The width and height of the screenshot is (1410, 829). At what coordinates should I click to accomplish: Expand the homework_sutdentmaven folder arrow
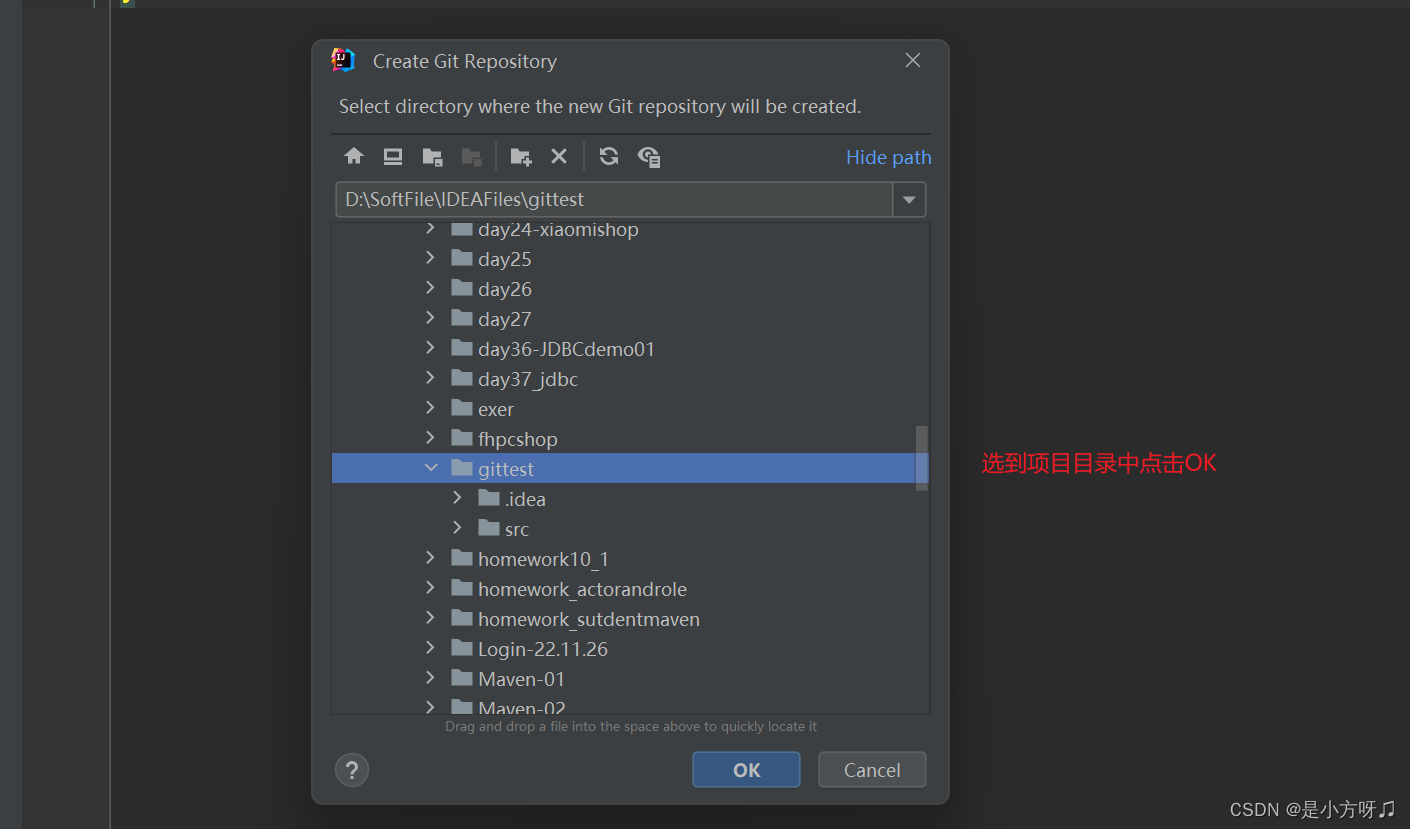pyautogui.click(x=430, y=618)
